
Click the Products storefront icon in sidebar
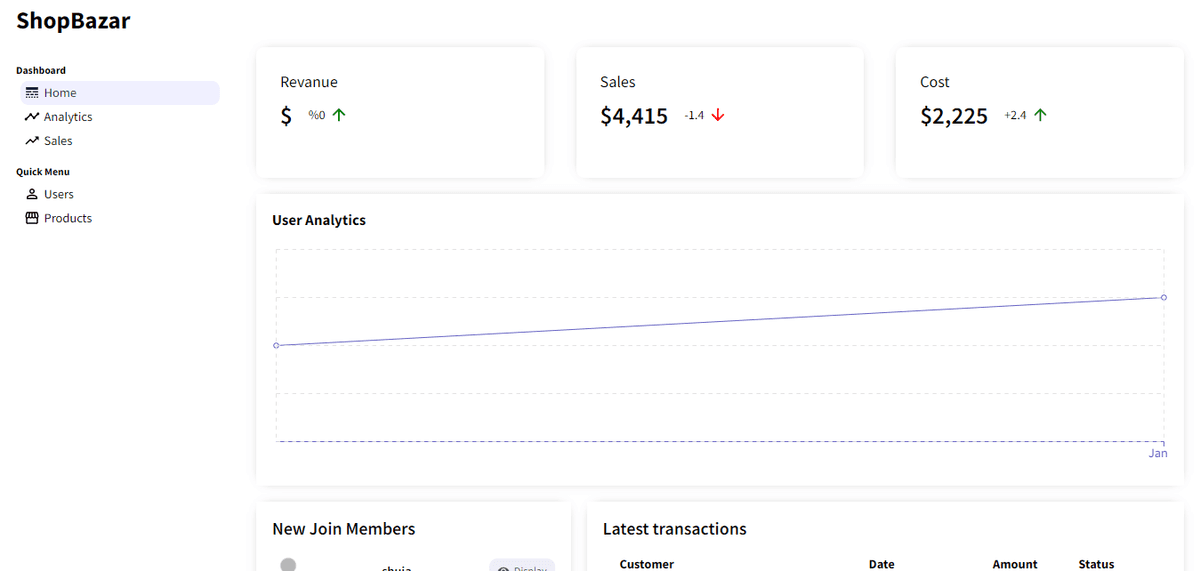[32, 218]
